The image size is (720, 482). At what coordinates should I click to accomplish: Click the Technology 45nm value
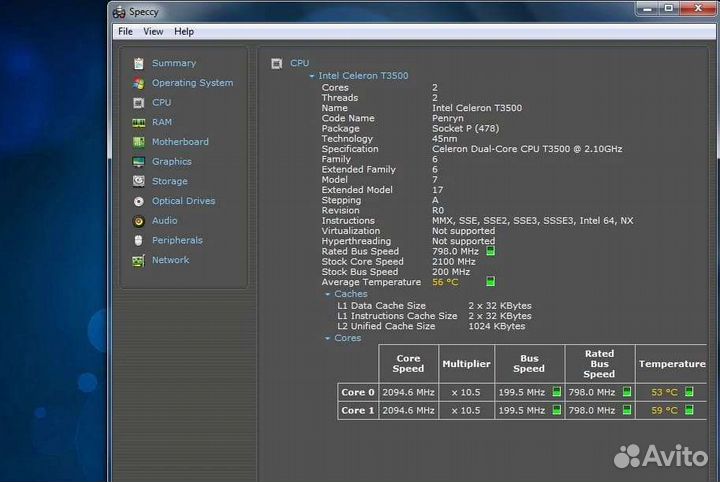[x=444, y=139]
